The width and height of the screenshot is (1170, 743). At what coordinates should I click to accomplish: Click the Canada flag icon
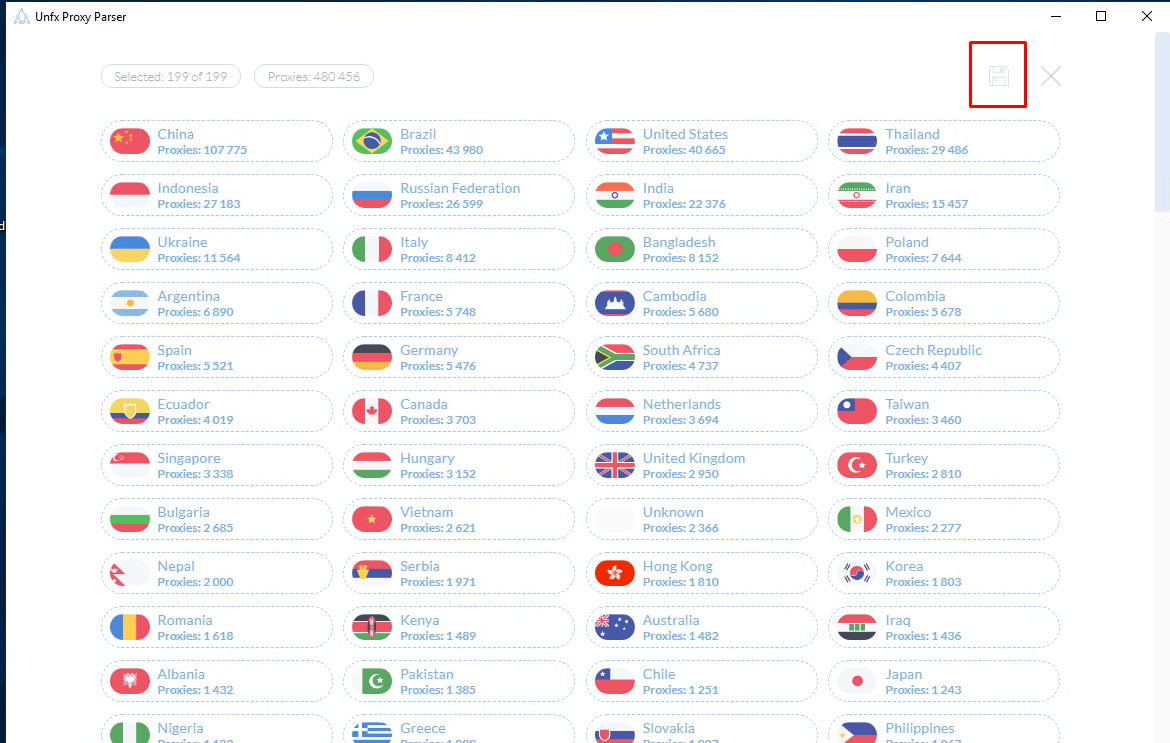(x=372, y=411)
